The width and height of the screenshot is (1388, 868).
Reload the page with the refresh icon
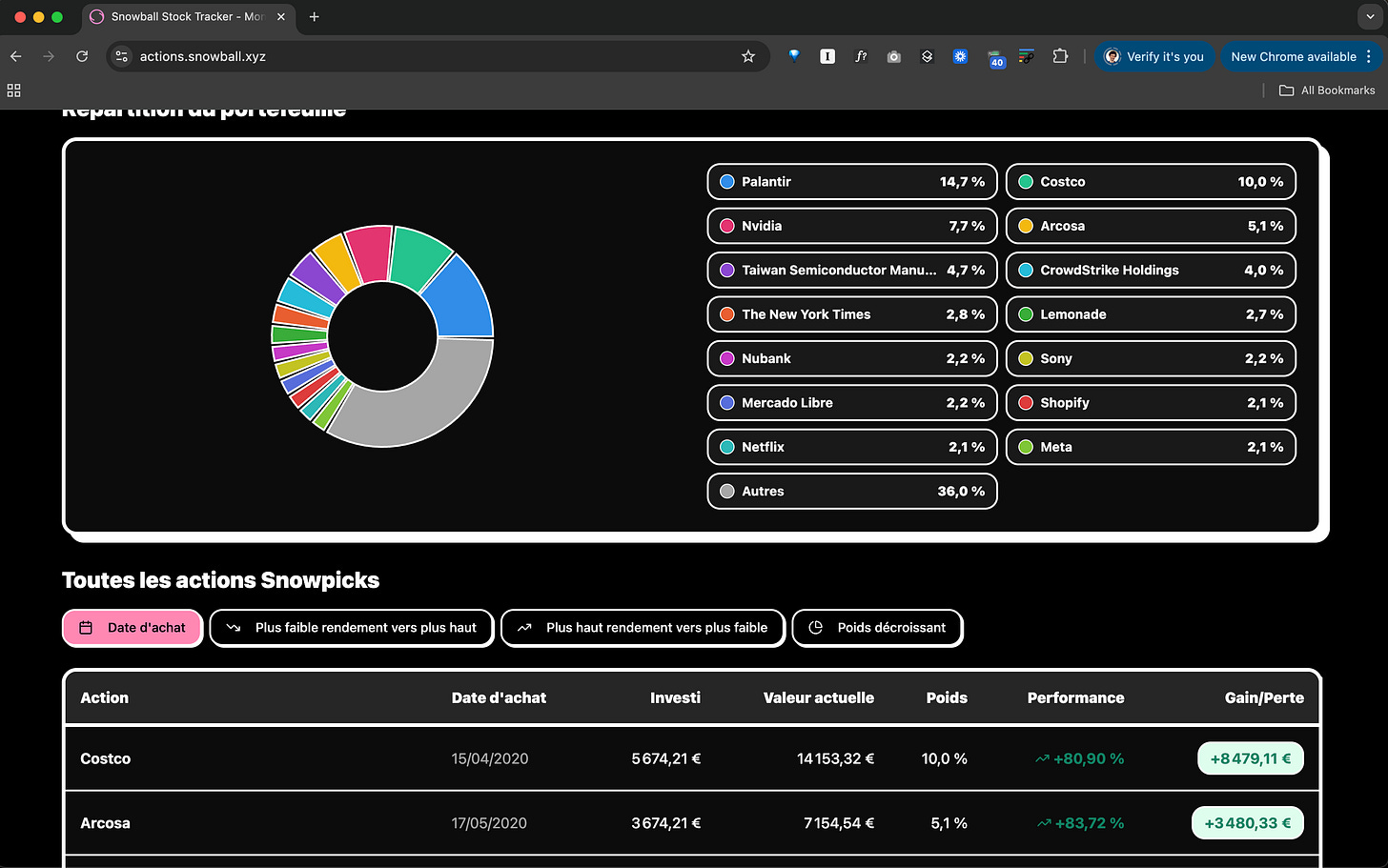pos(82,56)
